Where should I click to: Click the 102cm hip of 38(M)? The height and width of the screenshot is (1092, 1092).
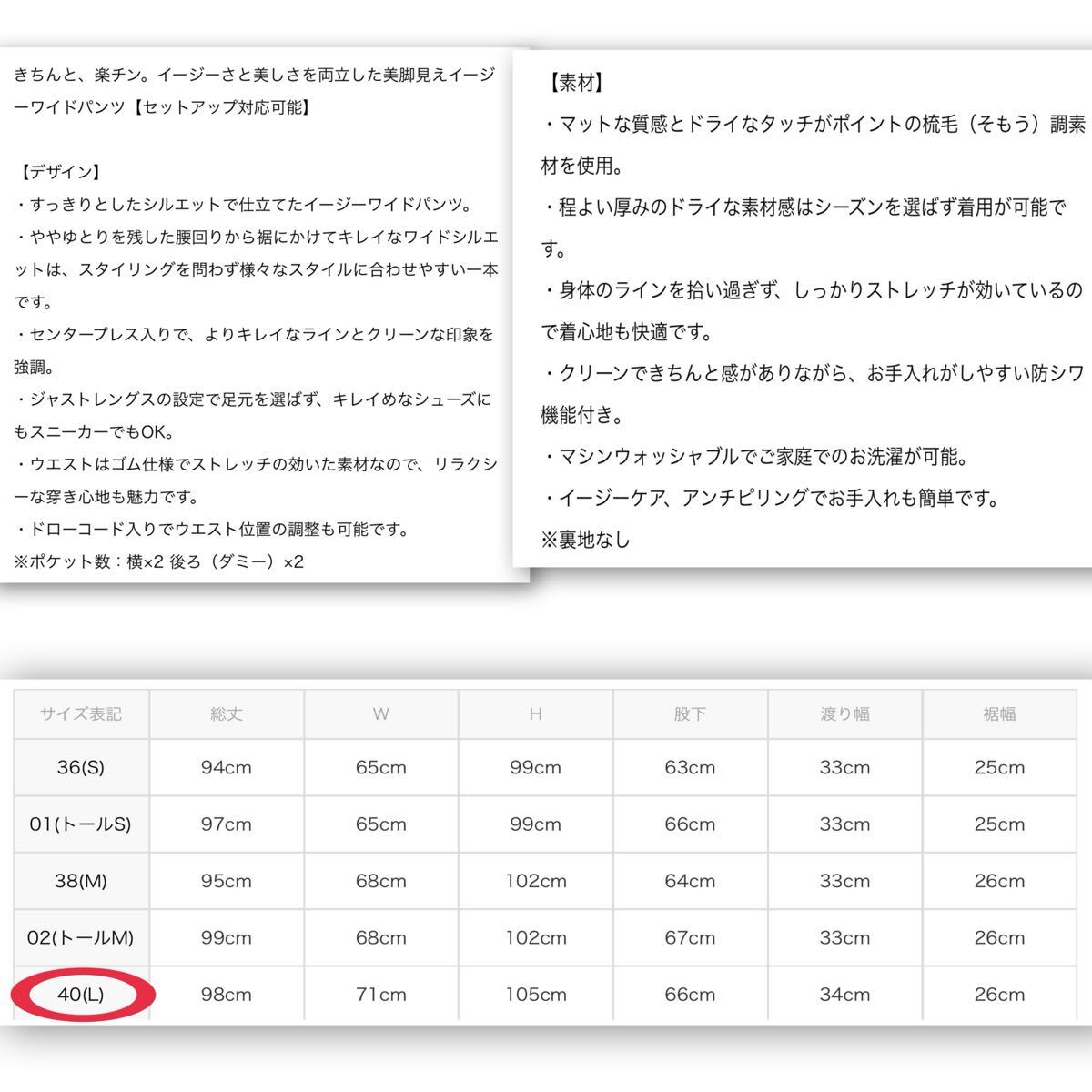coord(535,881)
